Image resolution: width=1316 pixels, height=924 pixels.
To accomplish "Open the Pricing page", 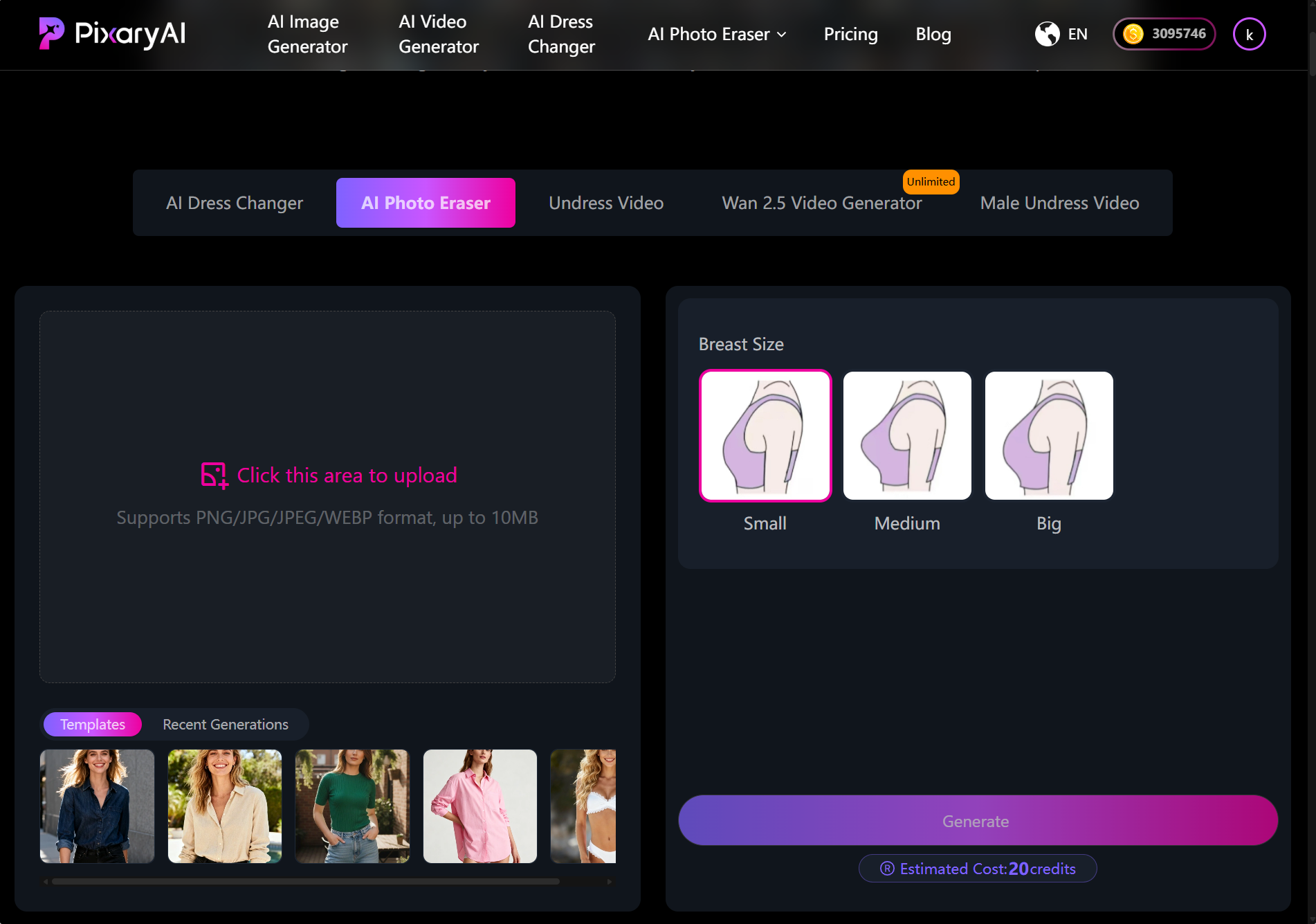I will (x=850, y=34).
